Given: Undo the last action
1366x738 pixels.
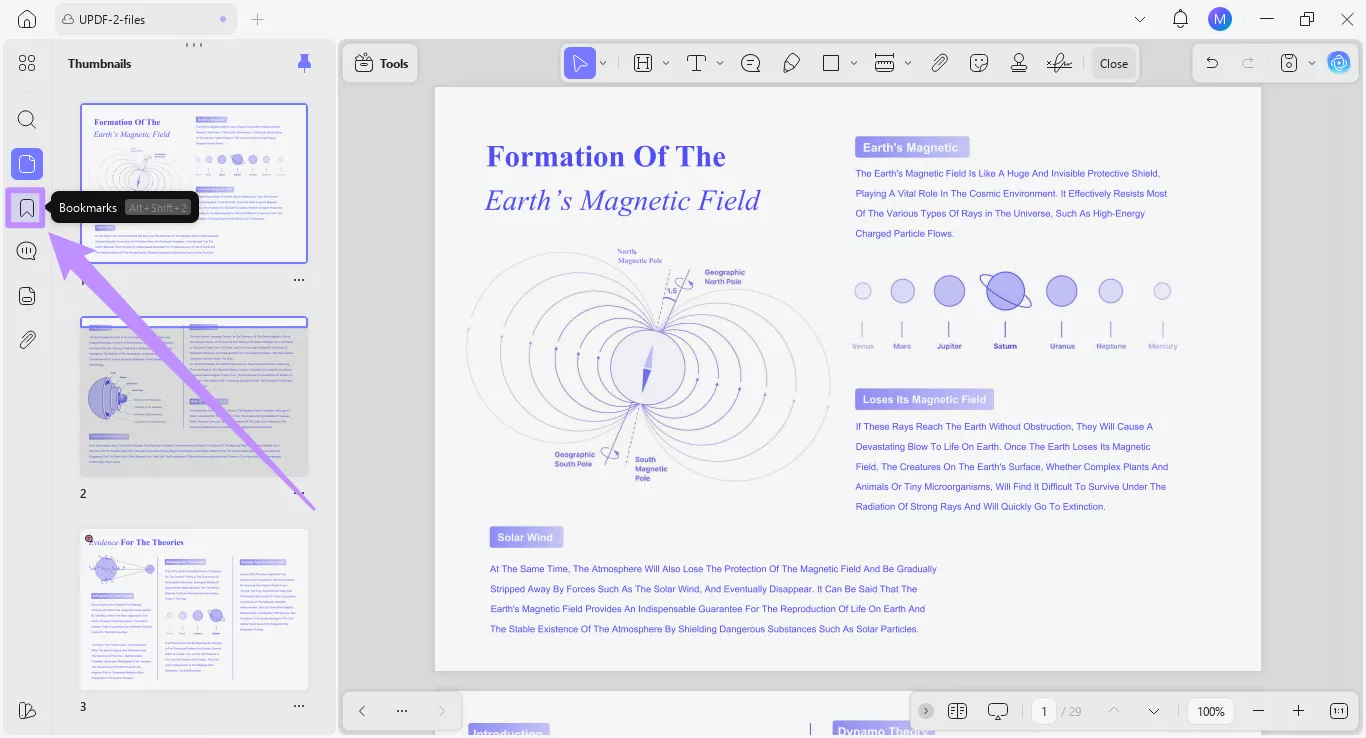Looking at the screenshot, I should pos(1212,63).
